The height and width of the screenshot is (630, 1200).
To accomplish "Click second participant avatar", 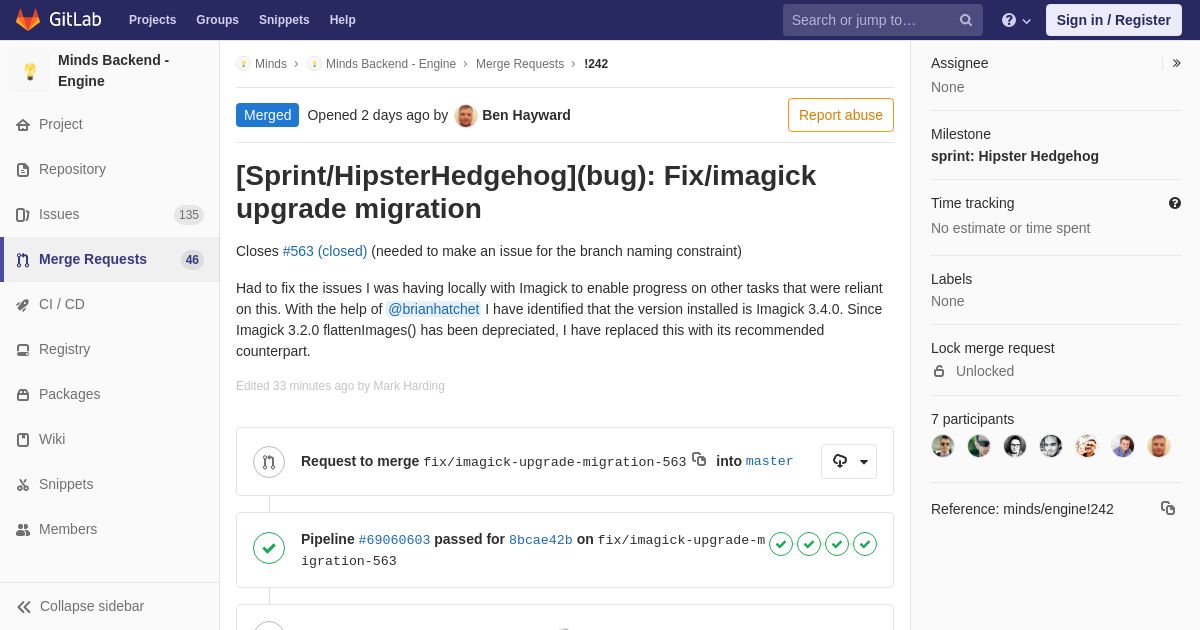I will pyautogui.click(x=979, y=446).
